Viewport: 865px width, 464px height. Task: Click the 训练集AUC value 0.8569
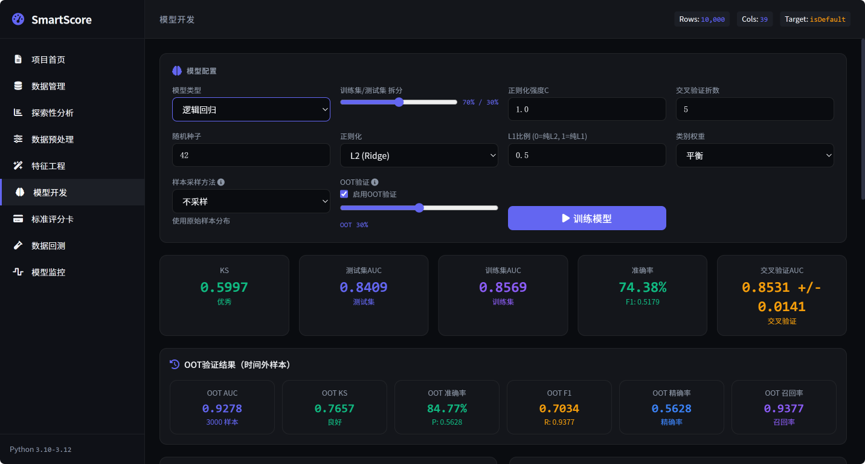click(503, 287)
